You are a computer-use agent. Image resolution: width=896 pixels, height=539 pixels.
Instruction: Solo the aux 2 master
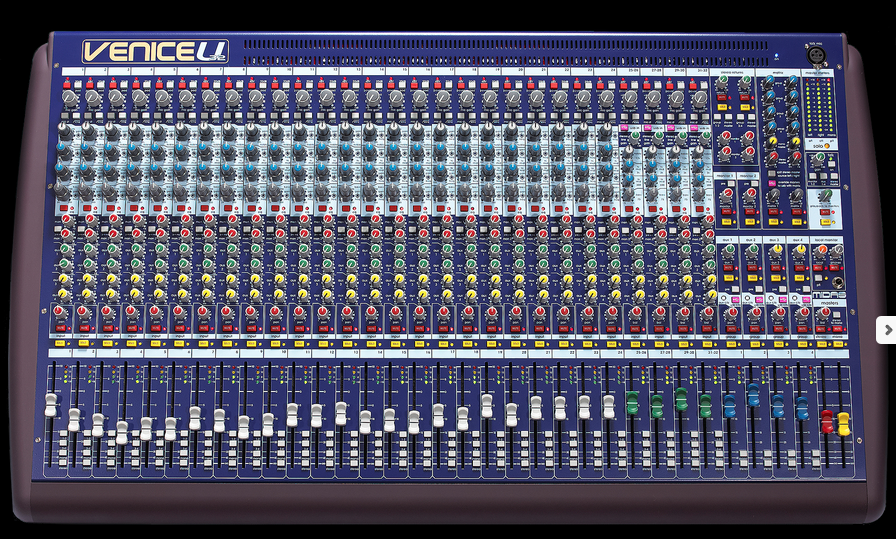[753, 278]
